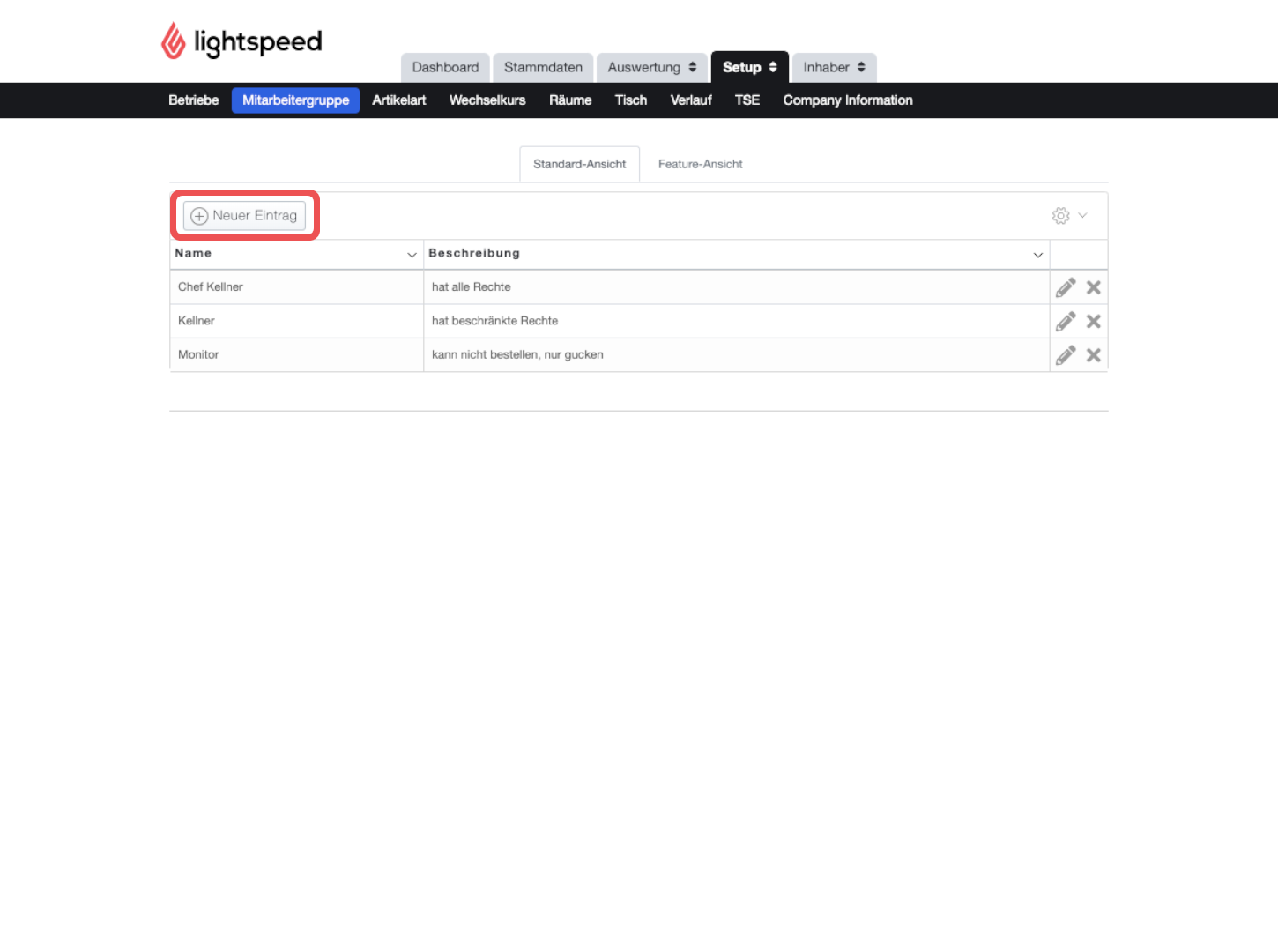The height and width of the screenshot is (952, 1278).
Task: Open the Tisch section
Action: (631, 100)
